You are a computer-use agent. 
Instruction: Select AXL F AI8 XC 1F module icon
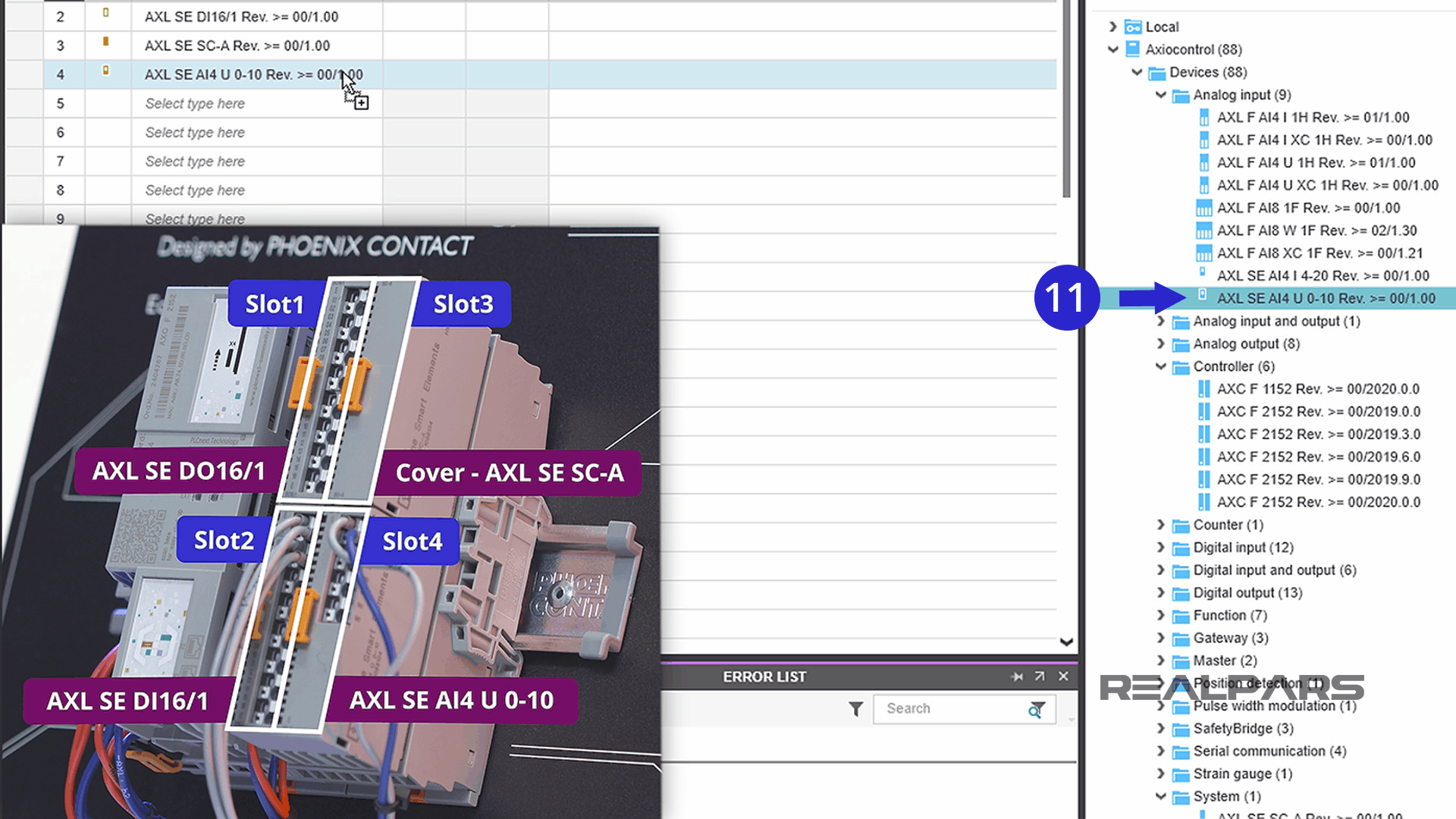(x=1203, y=253)
